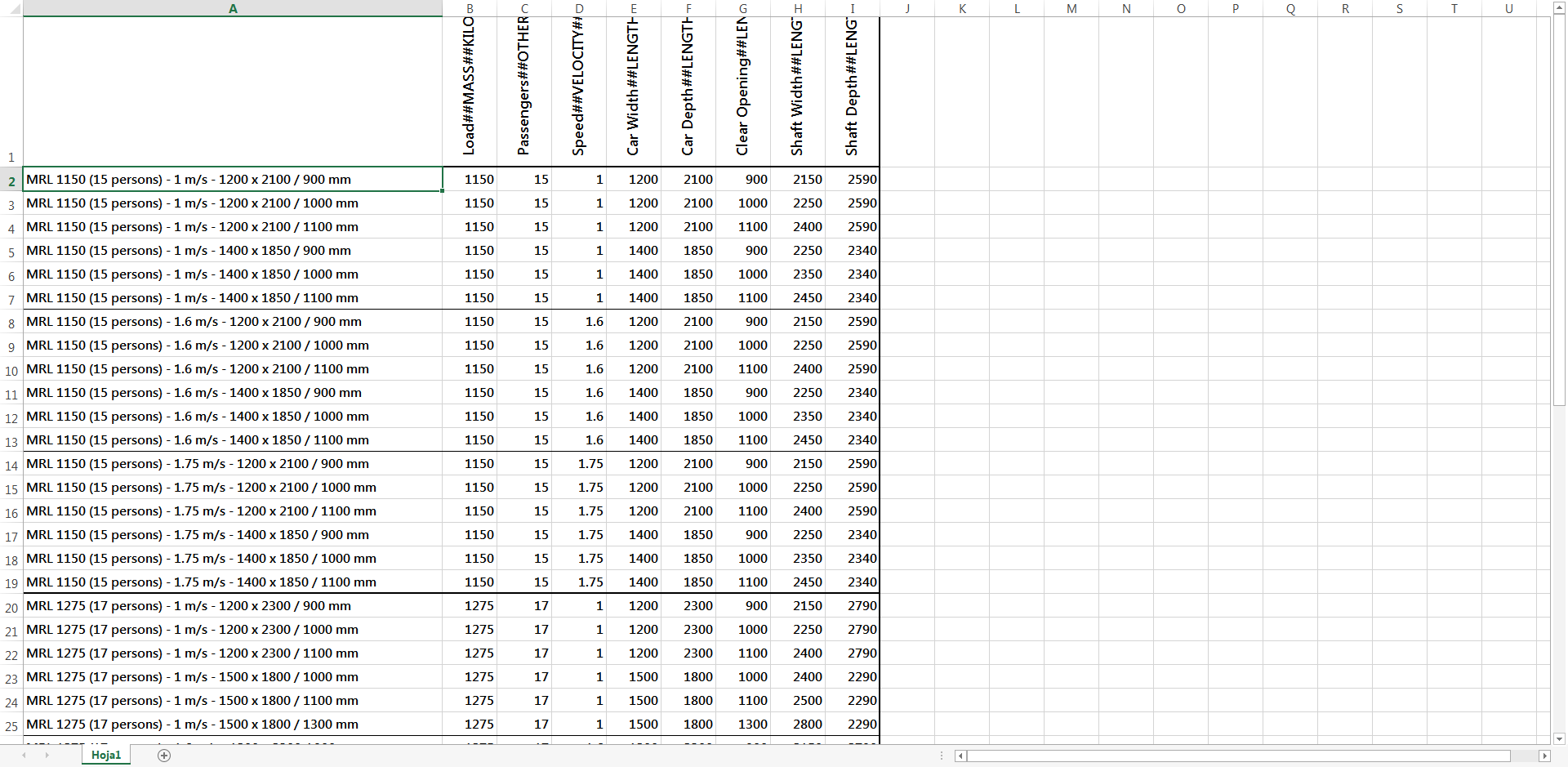Select column J header
This screenshot has height=767, width=1568.
pyautogui.click(x=907, y=8)
